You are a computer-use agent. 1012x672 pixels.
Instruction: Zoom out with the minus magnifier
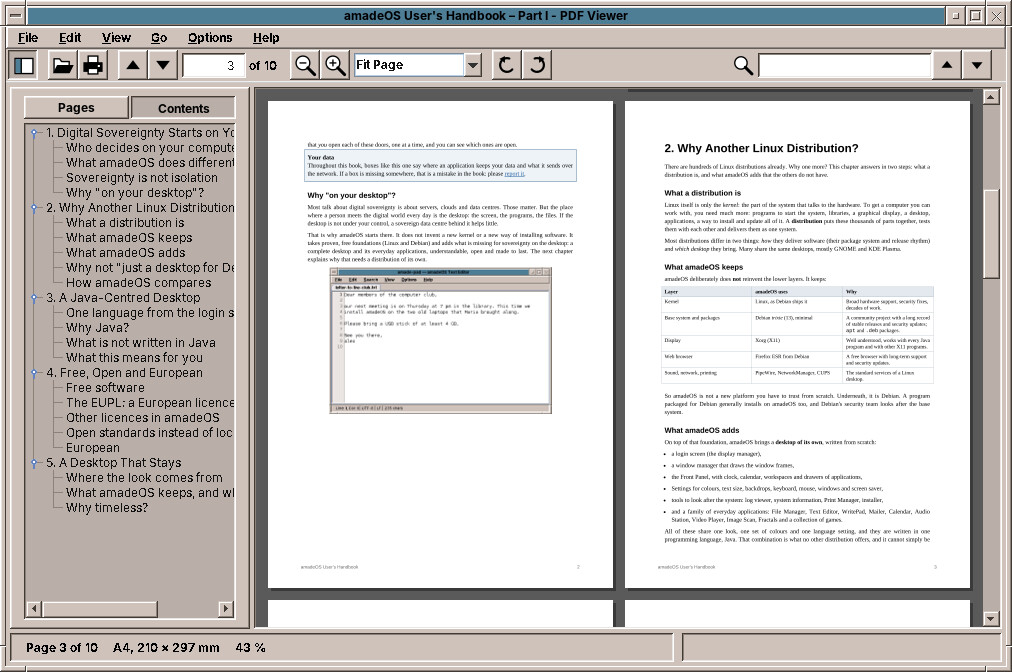click(305, 65)
